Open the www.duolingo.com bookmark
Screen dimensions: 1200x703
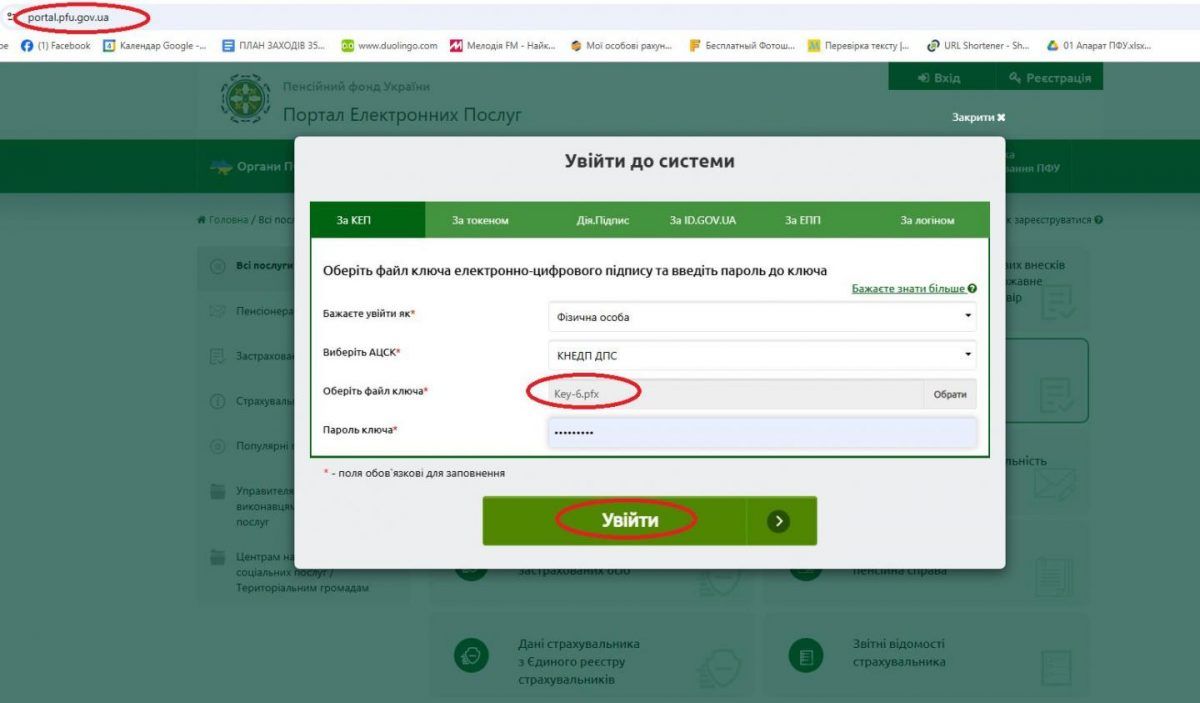point(395,44)
